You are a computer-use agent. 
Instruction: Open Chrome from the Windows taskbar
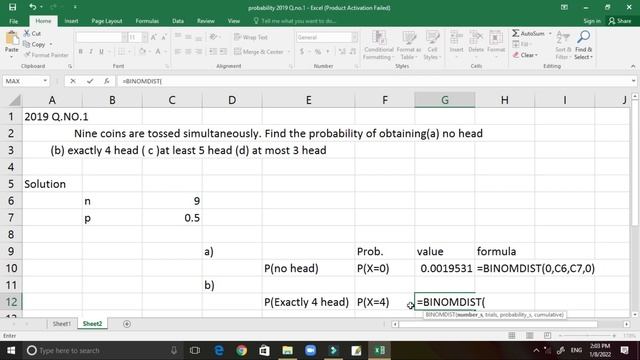[241, 350]
